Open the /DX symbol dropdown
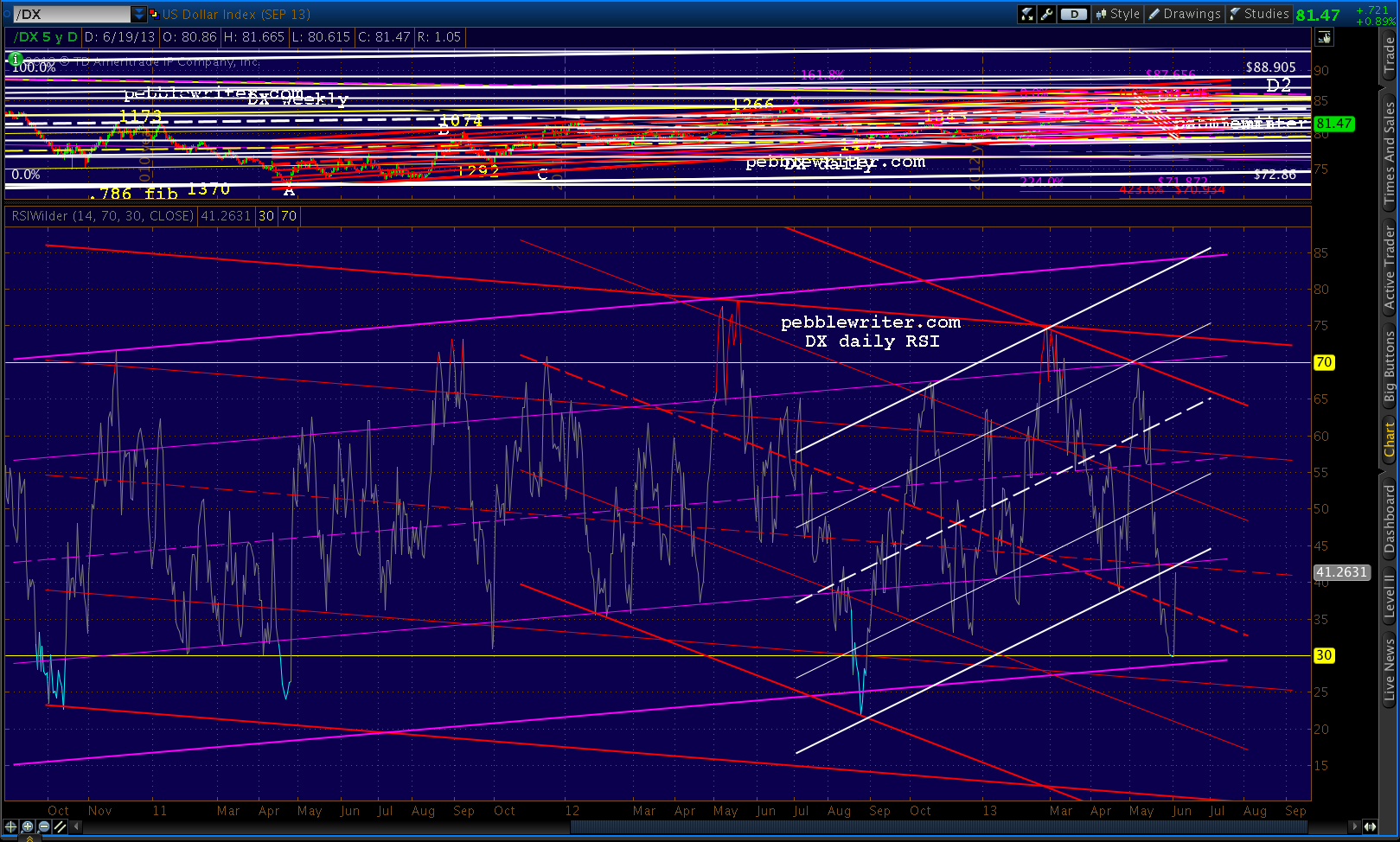1400x842 pixels. tap(138, 13)
